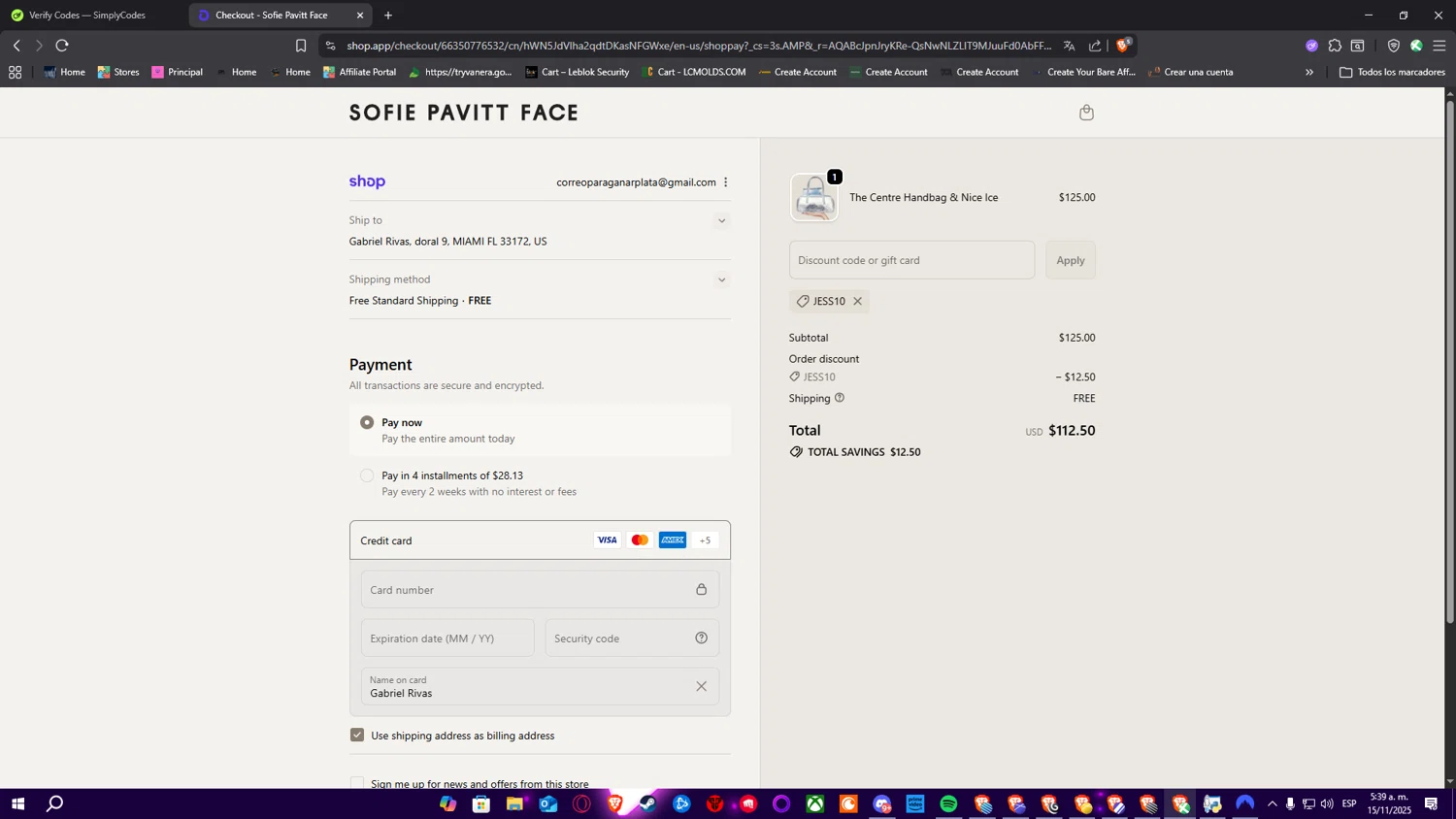The height and width of the screenshot is (819, 1456).
Task: Open the notification center icon
Action: tap(1431, 803)
